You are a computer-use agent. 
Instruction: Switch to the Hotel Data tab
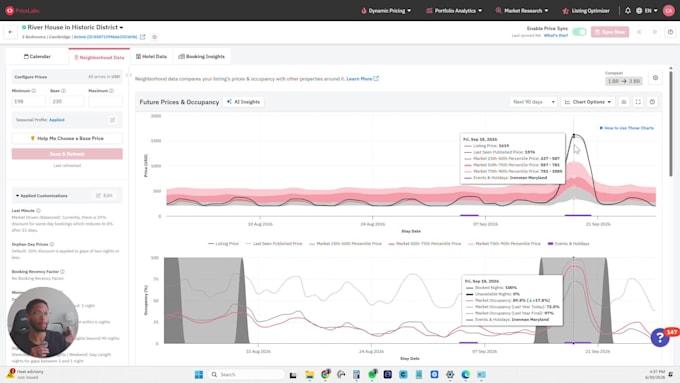(151, 56)
